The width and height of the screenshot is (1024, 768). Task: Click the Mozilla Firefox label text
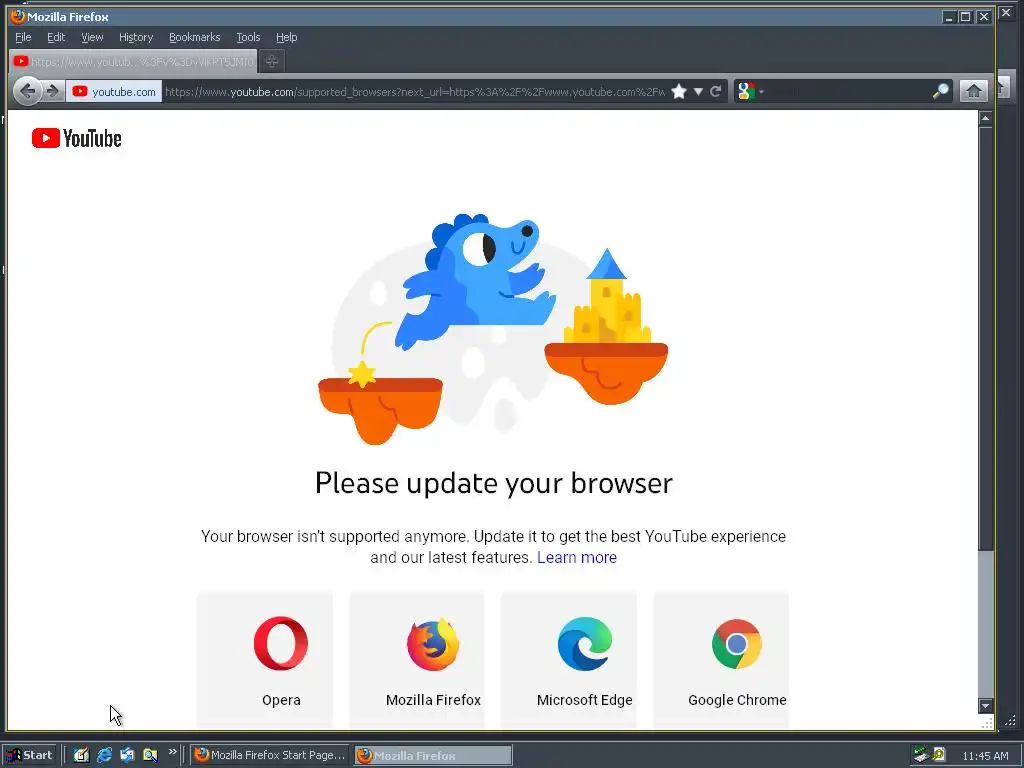[433, 700]
